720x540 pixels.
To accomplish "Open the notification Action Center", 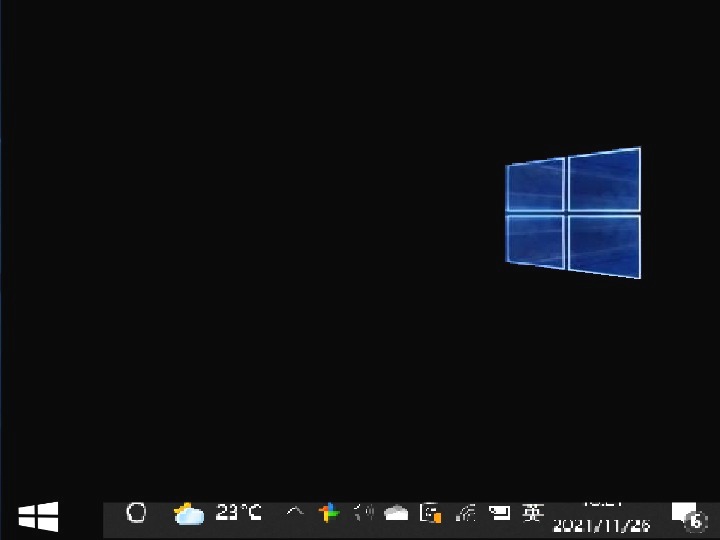I will tap(683, 514).
